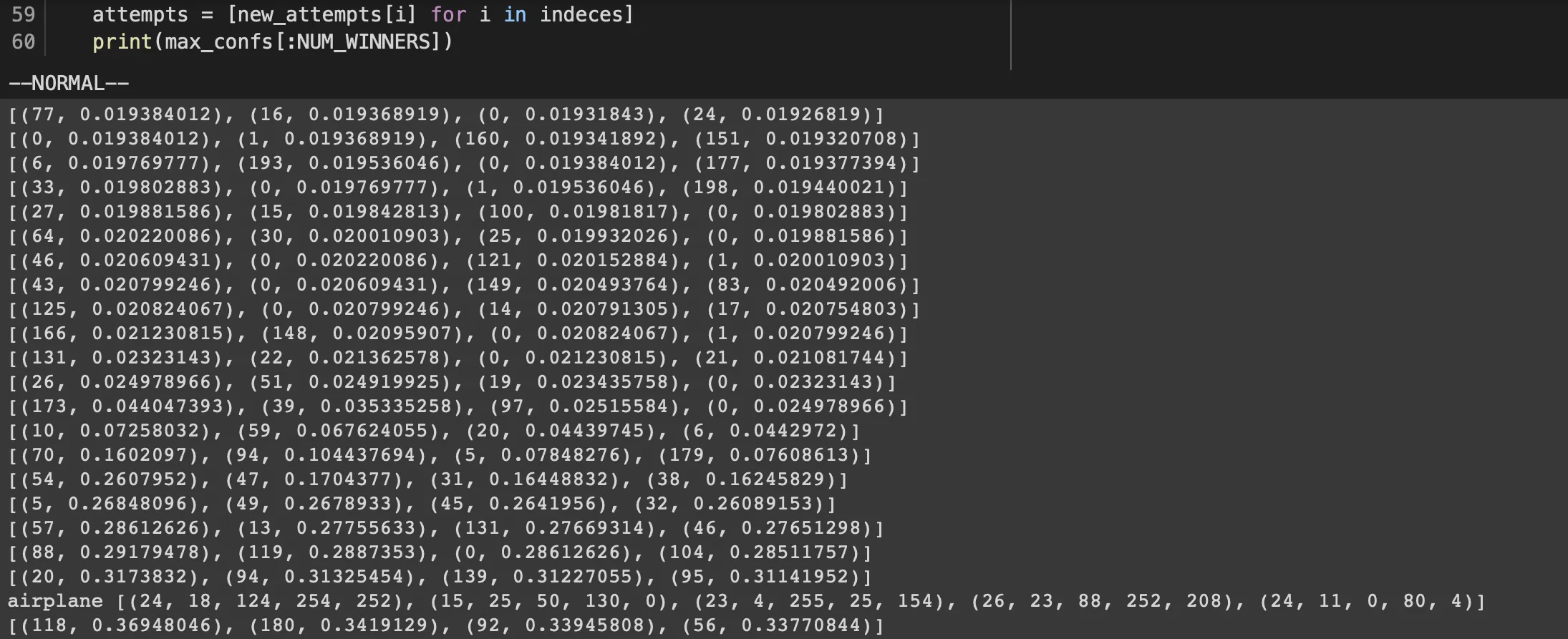This screenshot has height=639, width=1568.
Task: Click line number 60 in the gutter
Action: point(23,42)
